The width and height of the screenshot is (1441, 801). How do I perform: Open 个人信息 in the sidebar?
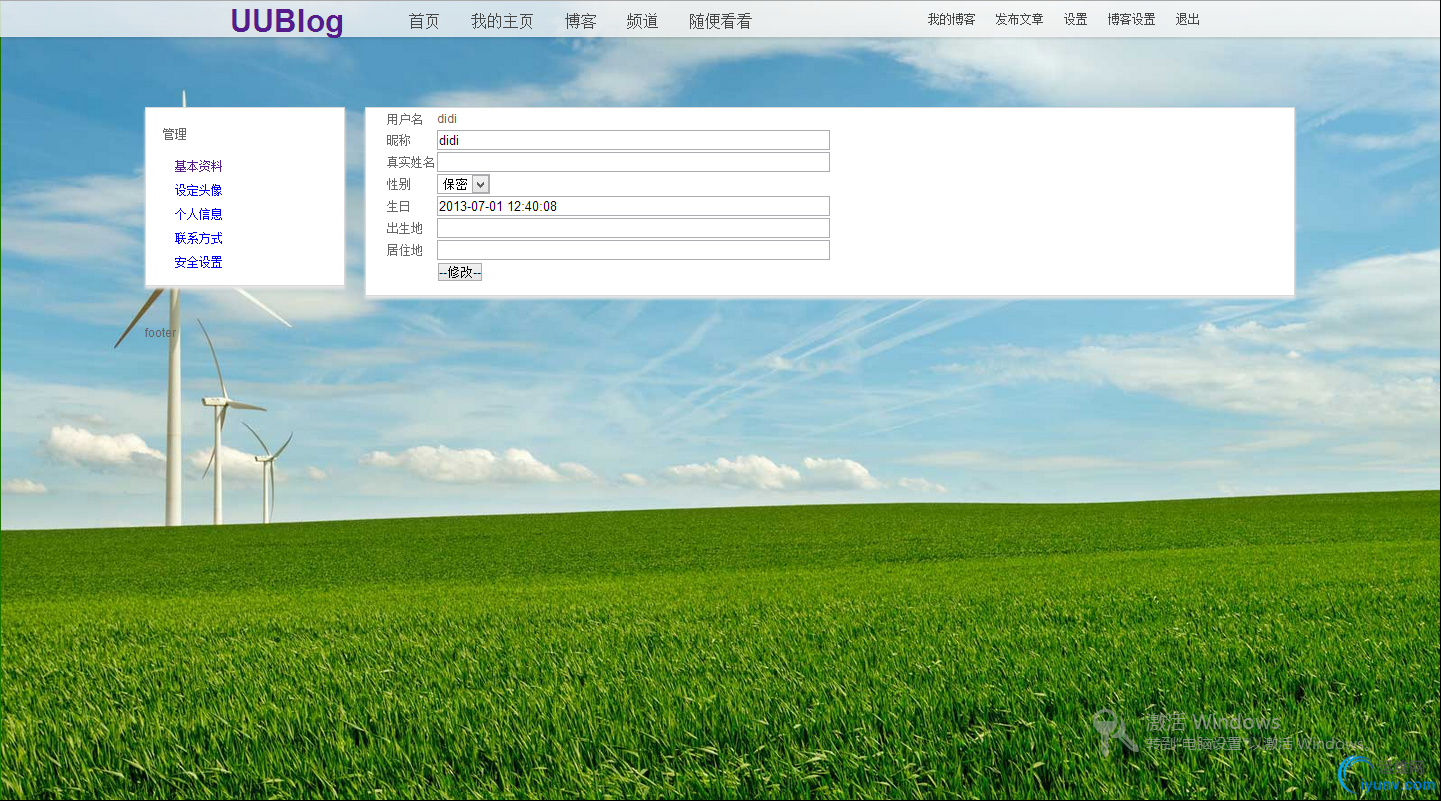[x=198, y=214]
